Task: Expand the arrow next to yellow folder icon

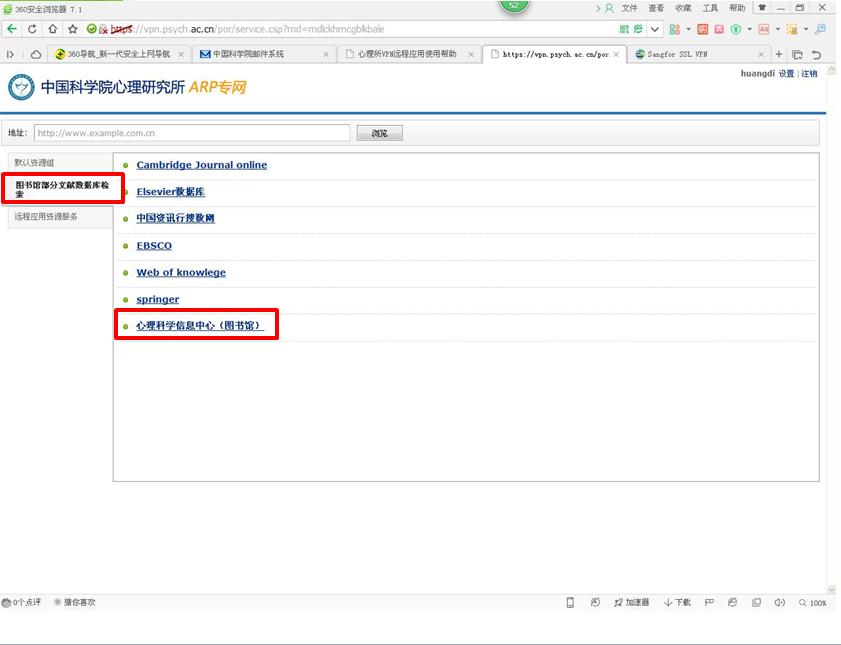Action: (806, 29)
